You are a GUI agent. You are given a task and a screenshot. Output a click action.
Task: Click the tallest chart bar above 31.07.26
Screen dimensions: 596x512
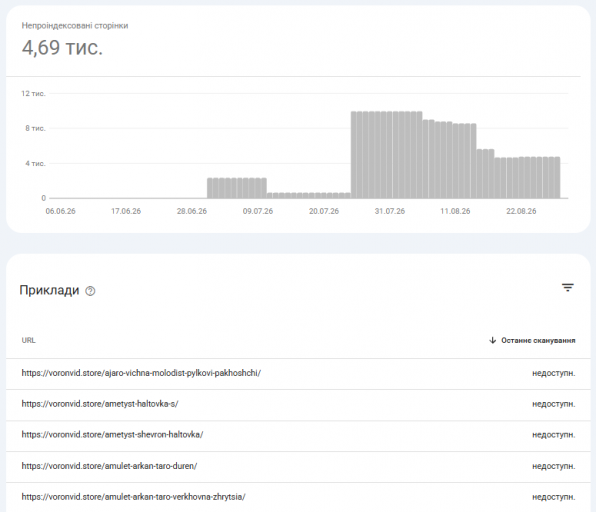(389, 155)
